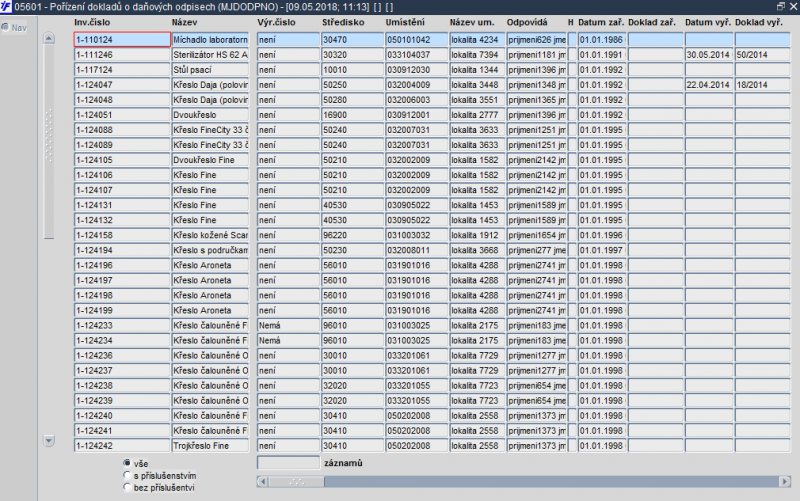This screenshot has height=501, width=800.
Task: Select the 's příslušenstvím' radio option
Action: [127, 475]
